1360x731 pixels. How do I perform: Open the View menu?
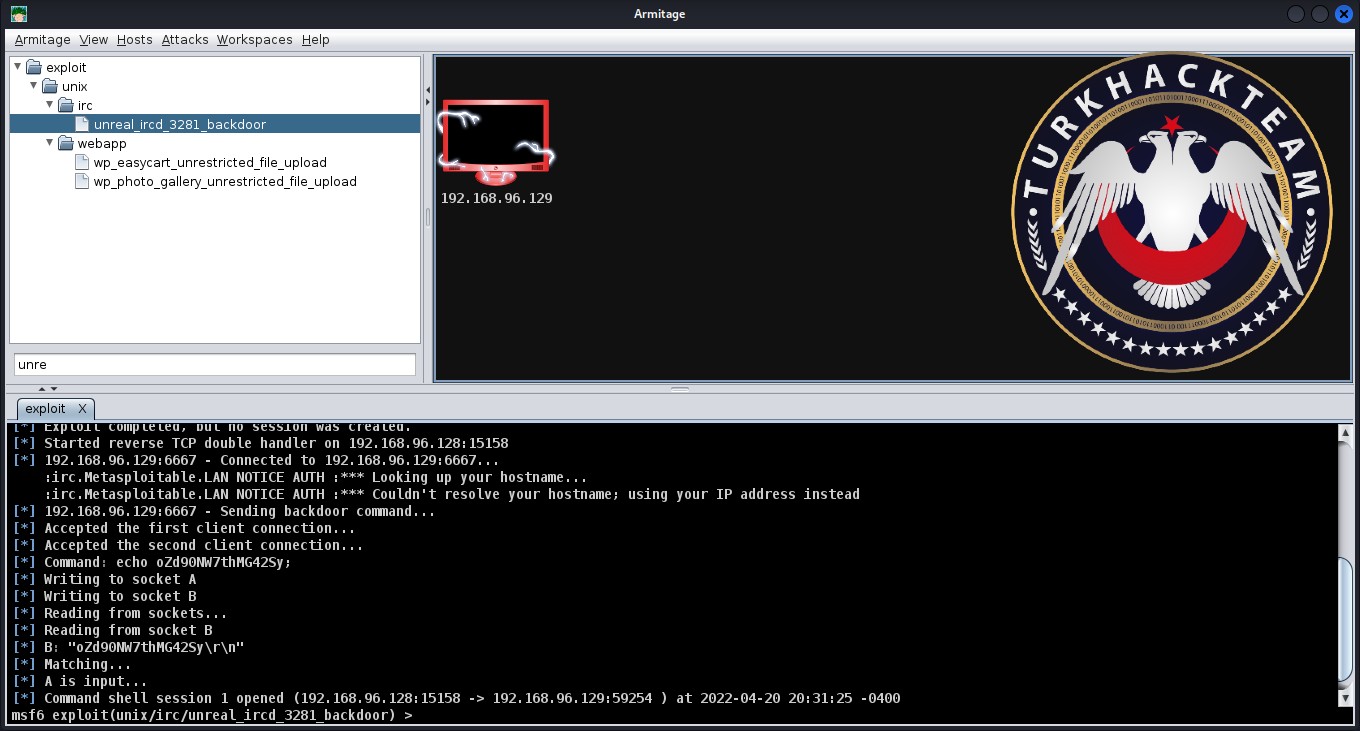click(93, 40)
